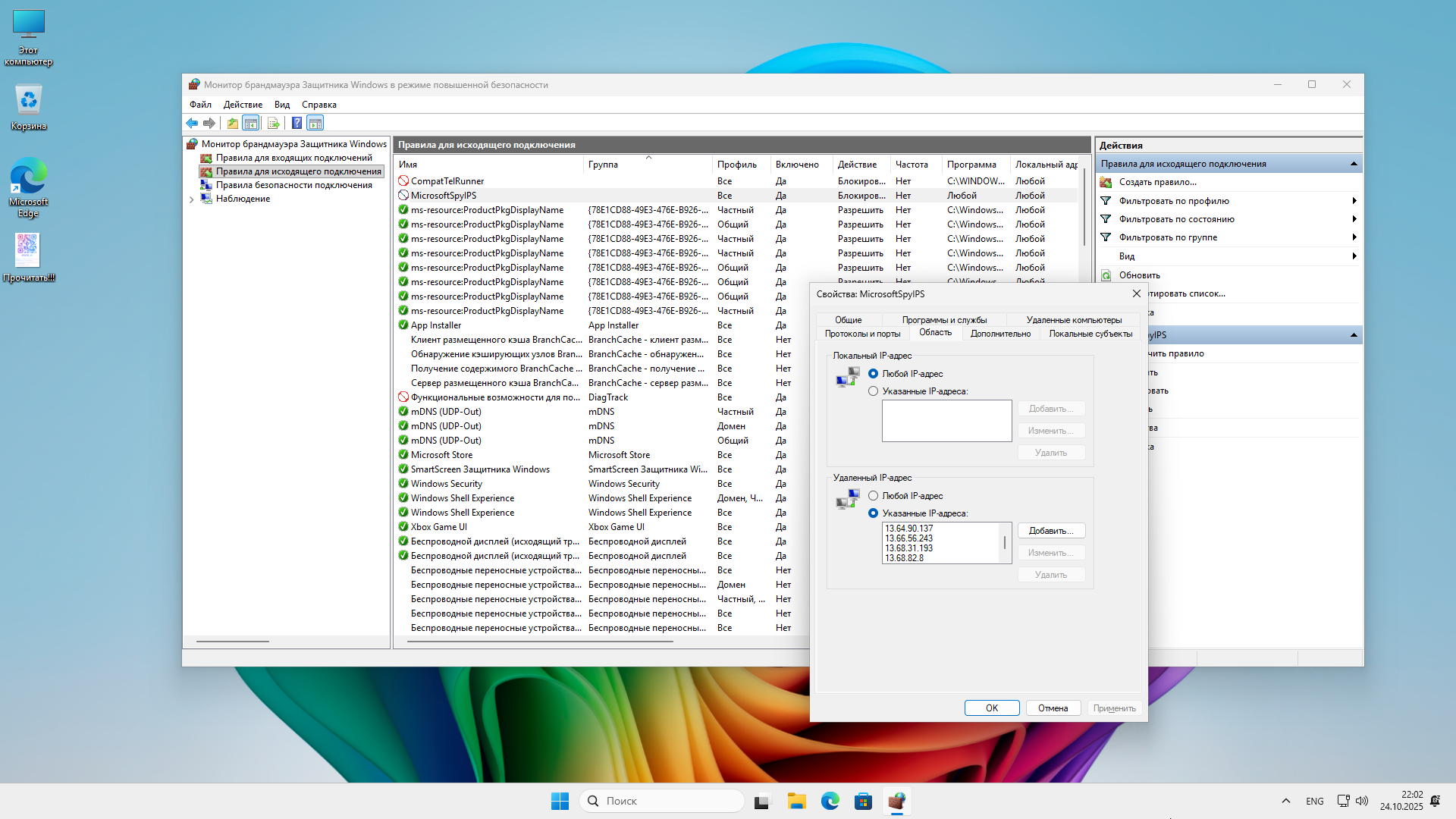
Task: Click the Refresh (Обновить) action icon
Action: click(1106, 275)
